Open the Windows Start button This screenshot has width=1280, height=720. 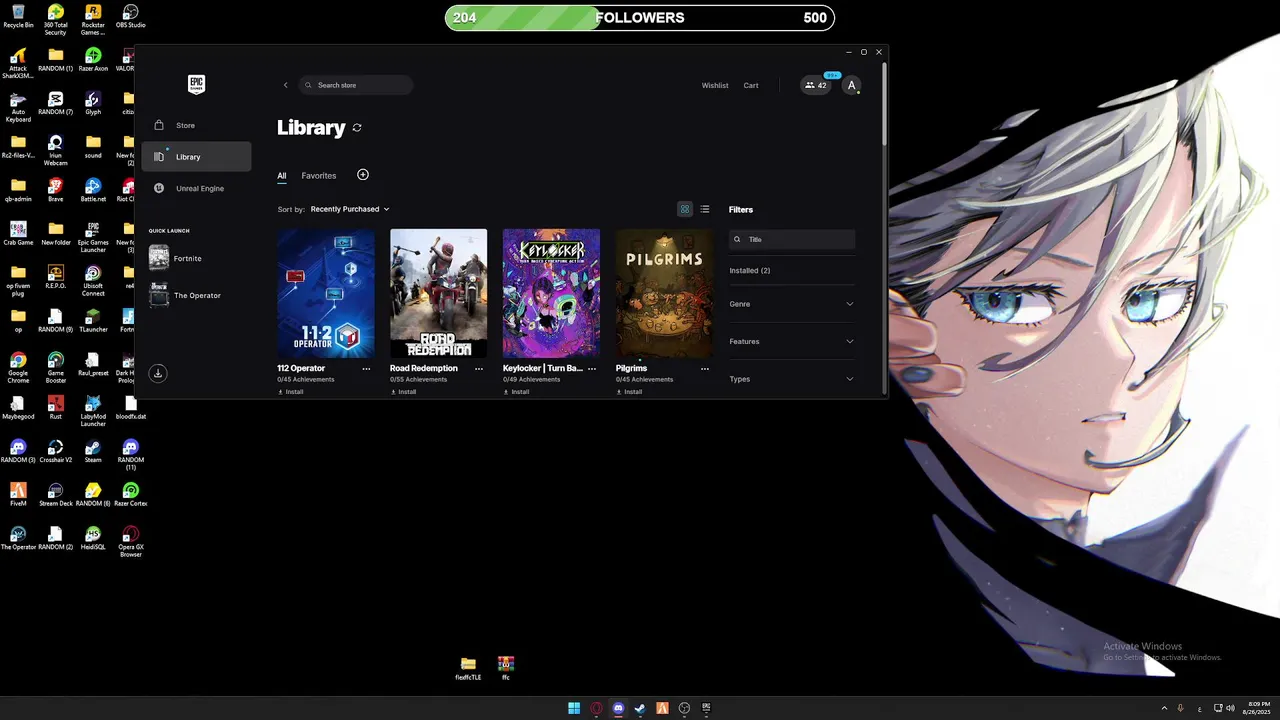[x=574, y=708]
